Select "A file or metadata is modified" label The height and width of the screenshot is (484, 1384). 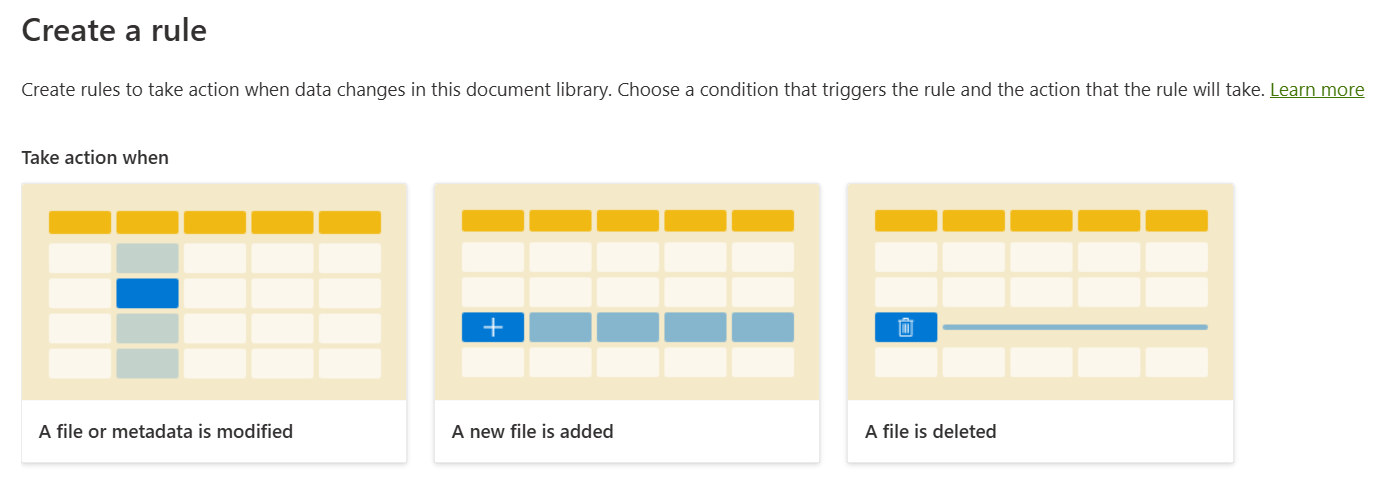(166, 432)
